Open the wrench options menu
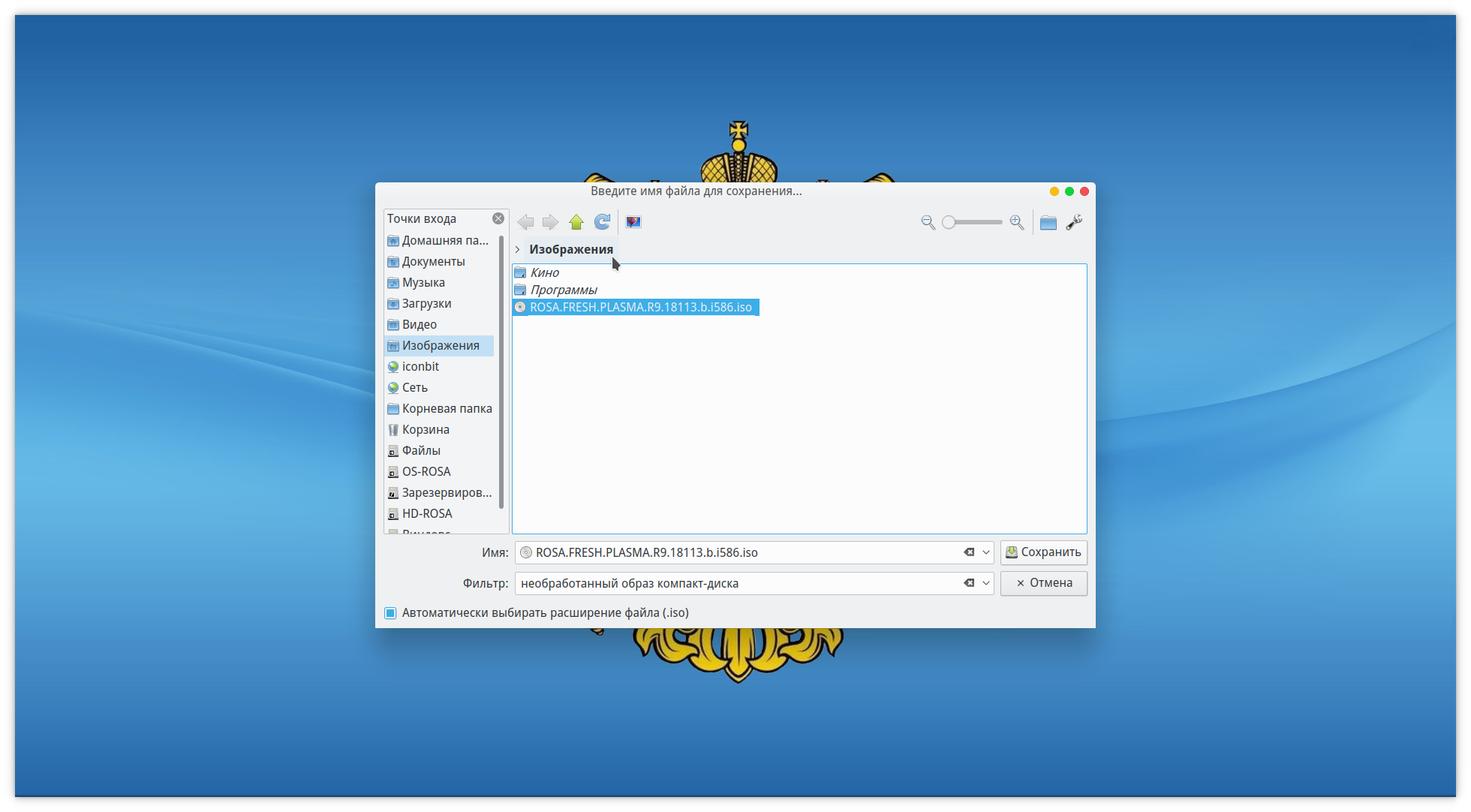Screen dimensions: 1471x812 click(1074, 222)
